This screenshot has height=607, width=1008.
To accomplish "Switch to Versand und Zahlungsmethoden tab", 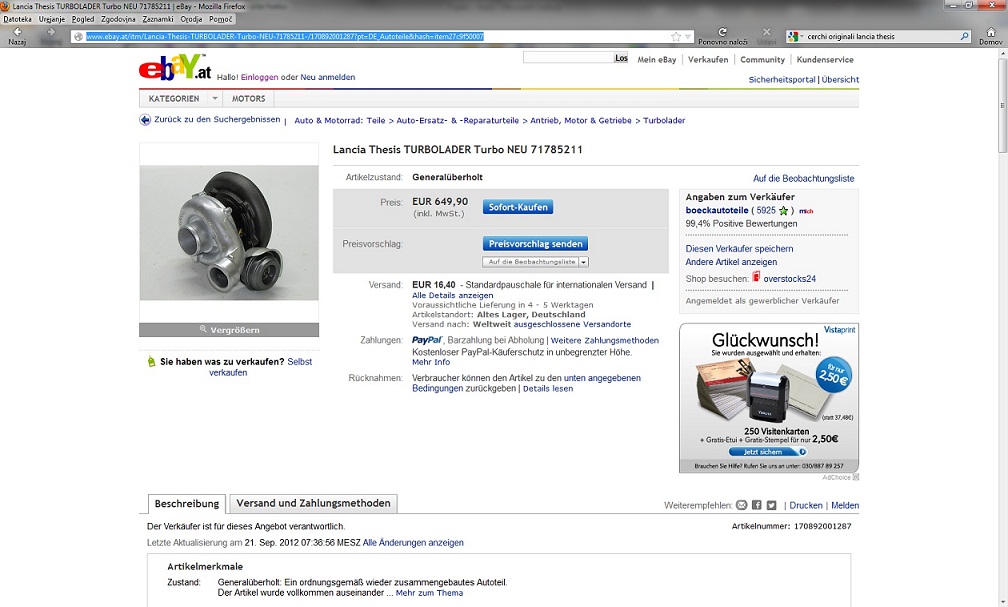I will coord(313,503).
